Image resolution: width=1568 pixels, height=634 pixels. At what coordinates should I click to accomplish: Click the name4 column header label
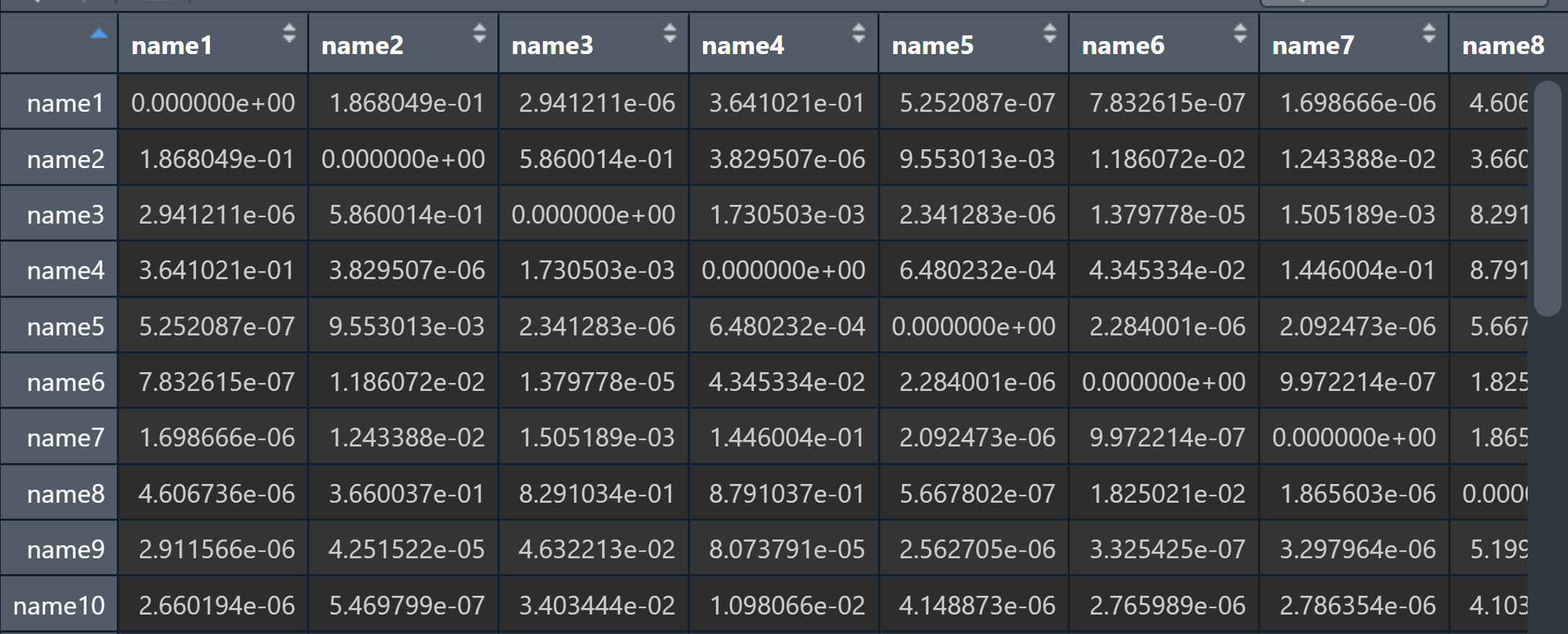(743, 45)
